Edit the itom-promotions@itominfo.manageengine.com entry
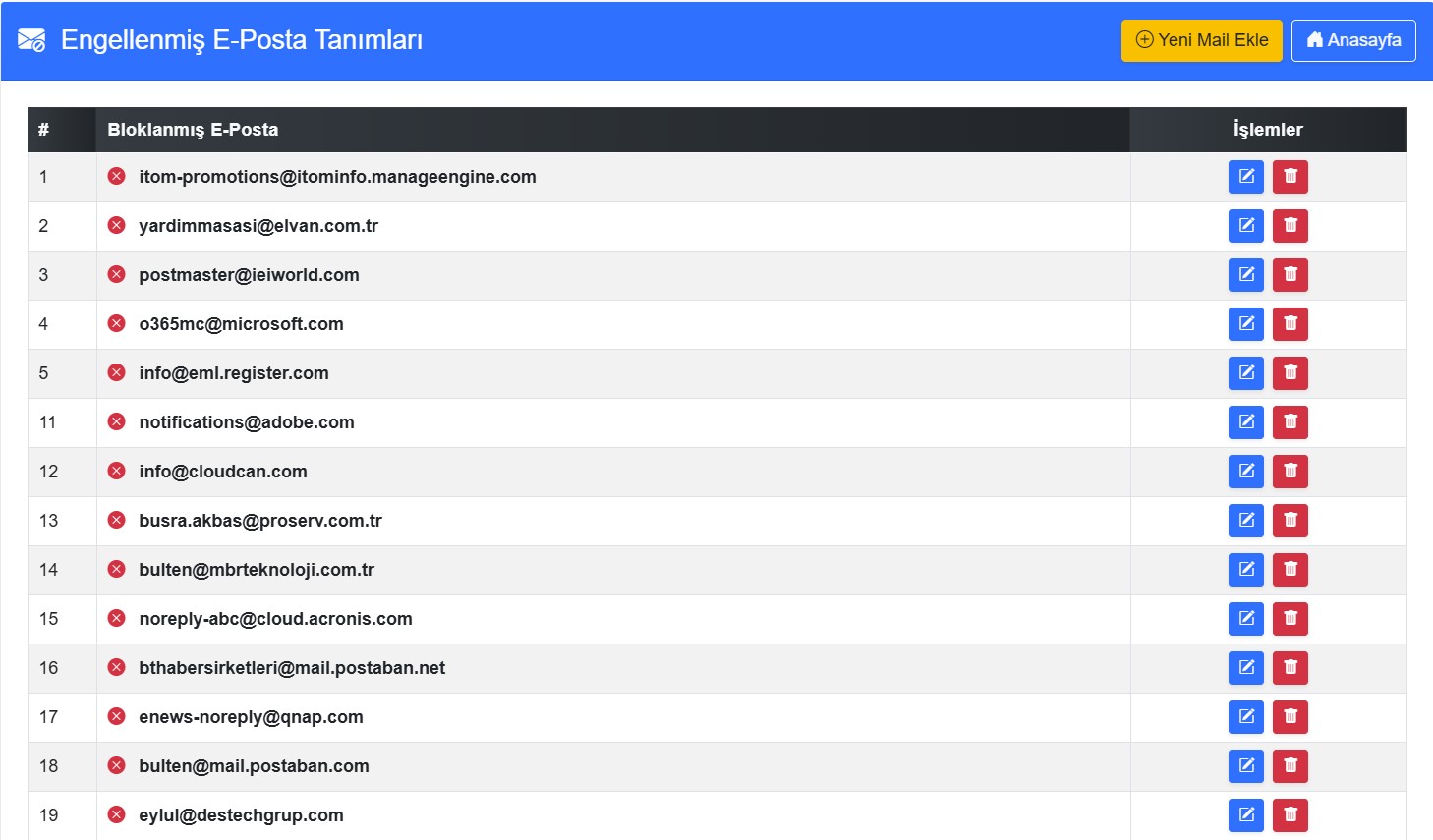This screenshot has height=840, width=1433. point(1245,177)
